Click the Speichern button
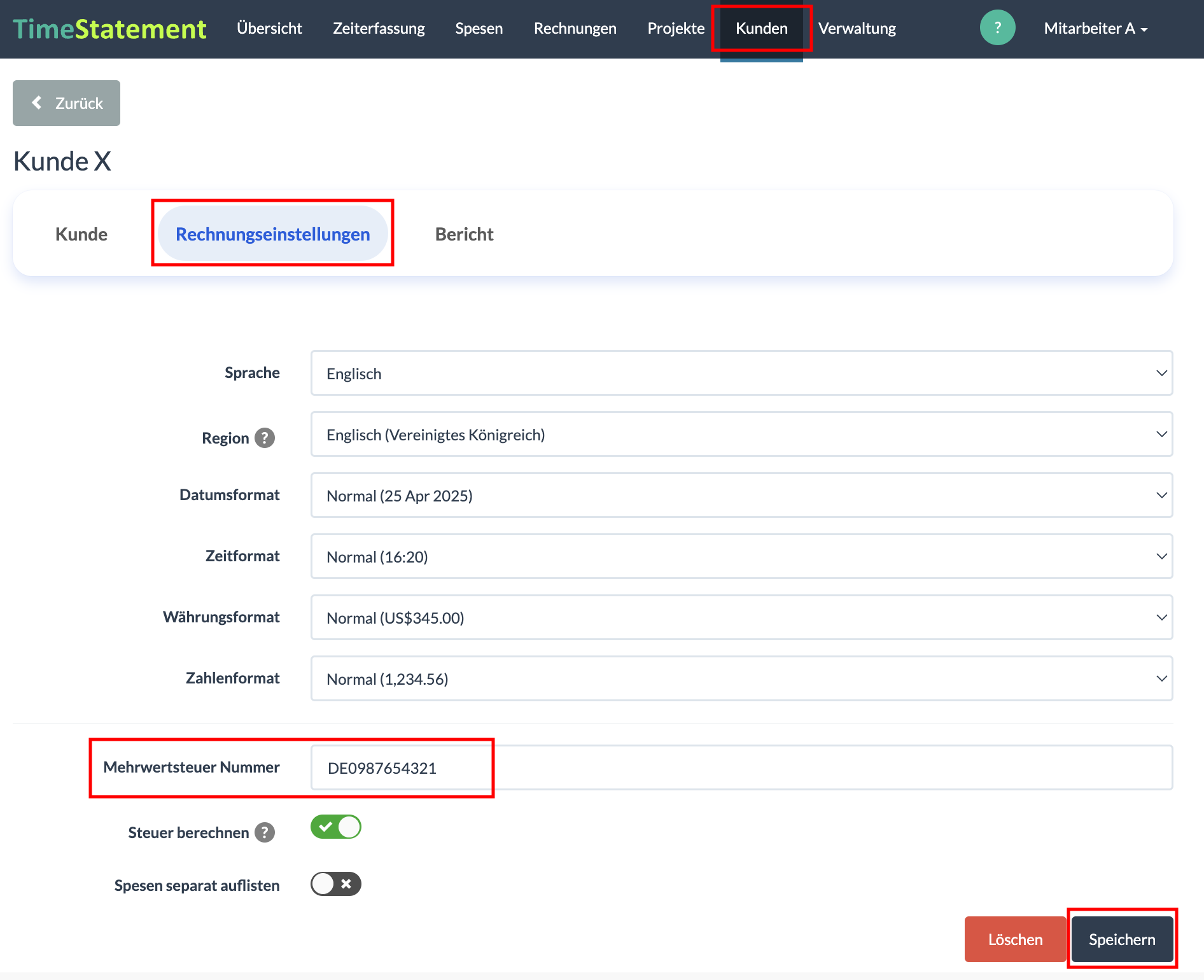1204x980 pixels. 1123,939
